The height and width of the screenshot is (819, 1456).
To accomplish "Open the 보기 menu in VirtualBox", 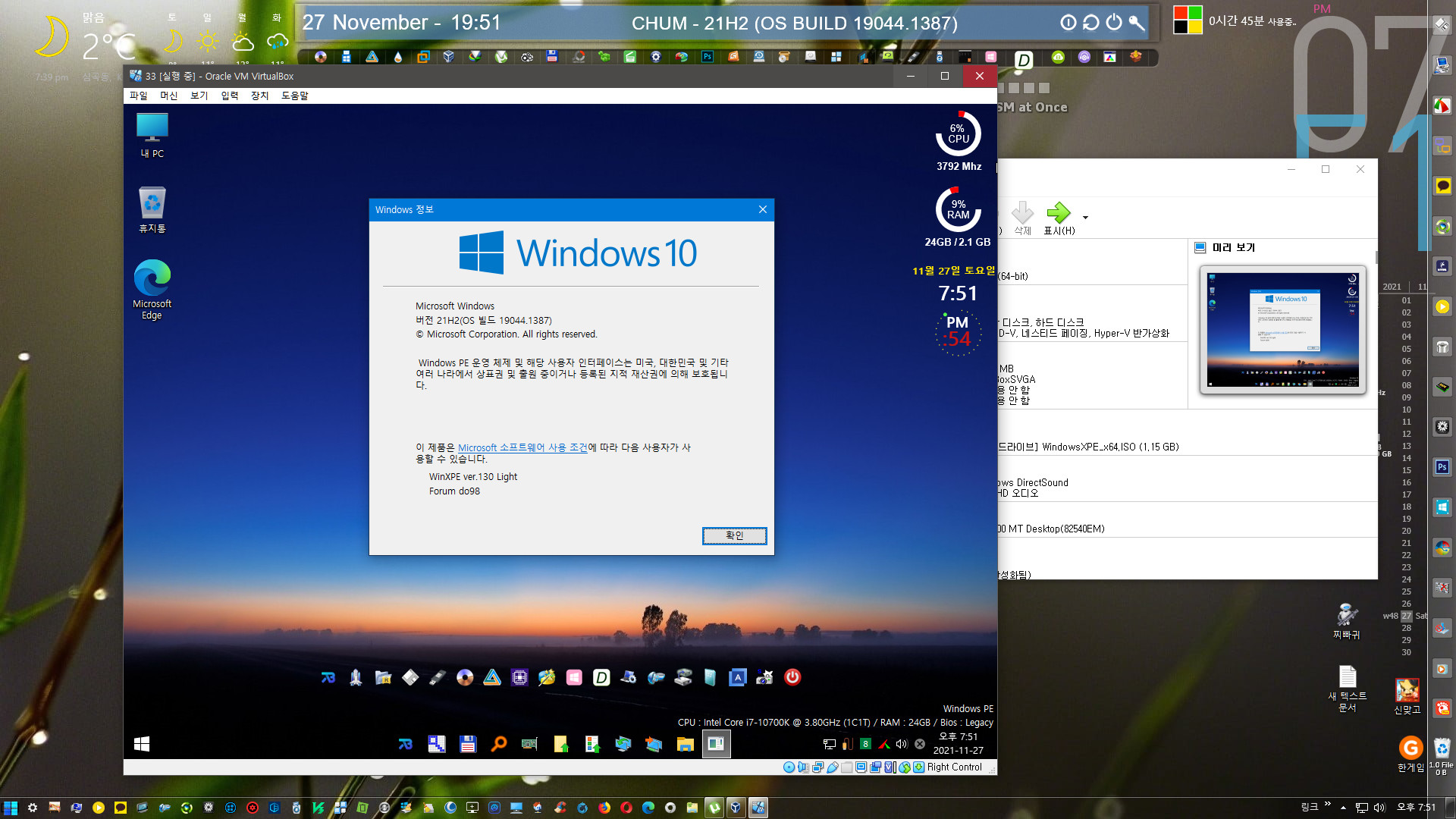I will tap(199, 96).
